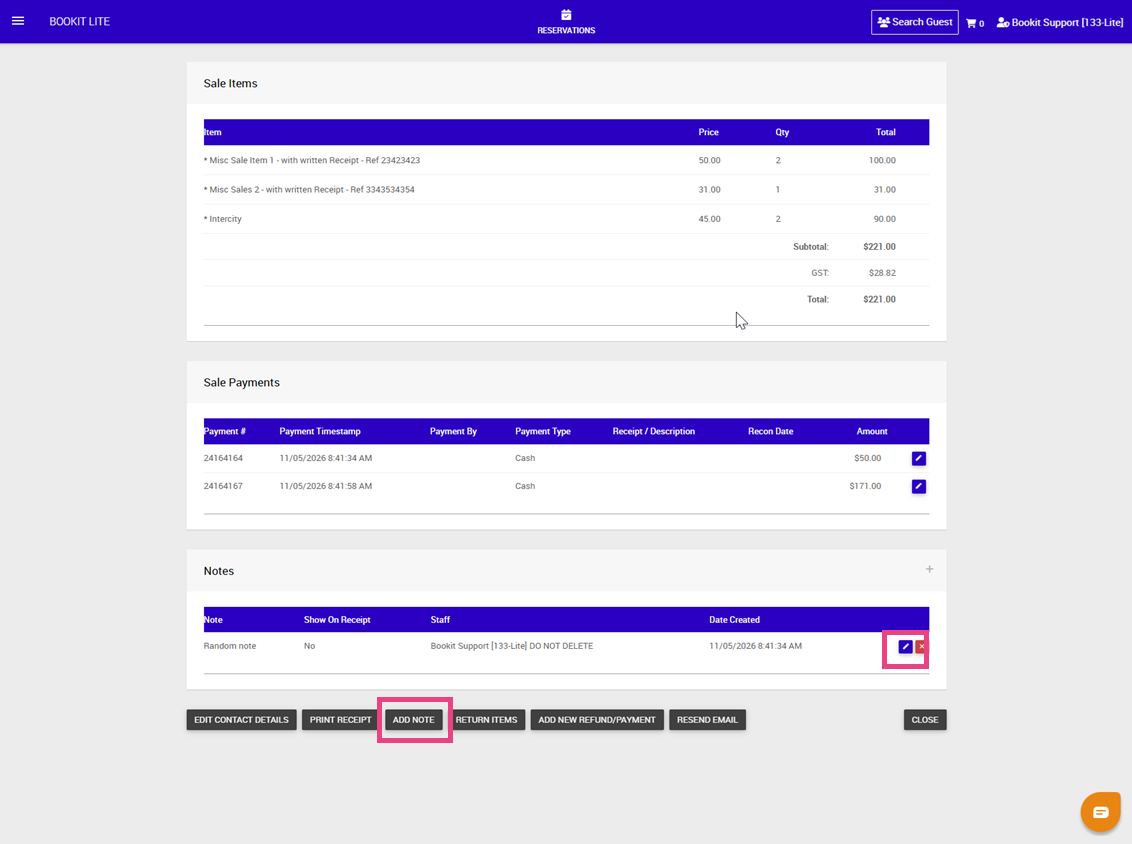This screenshot has height=844, width=1132.
Task: Go to BOOKIT LITE home
Action: tap(79, 22)
